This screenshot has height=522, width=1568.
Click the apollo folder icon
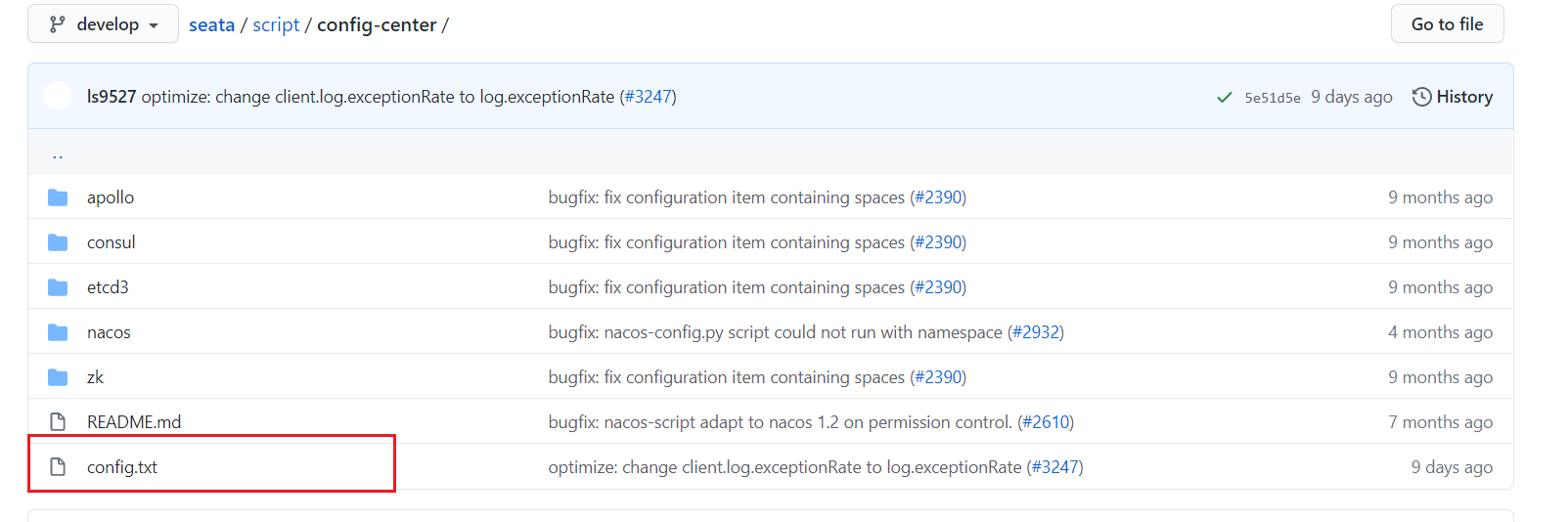click(x=58, y=197)
